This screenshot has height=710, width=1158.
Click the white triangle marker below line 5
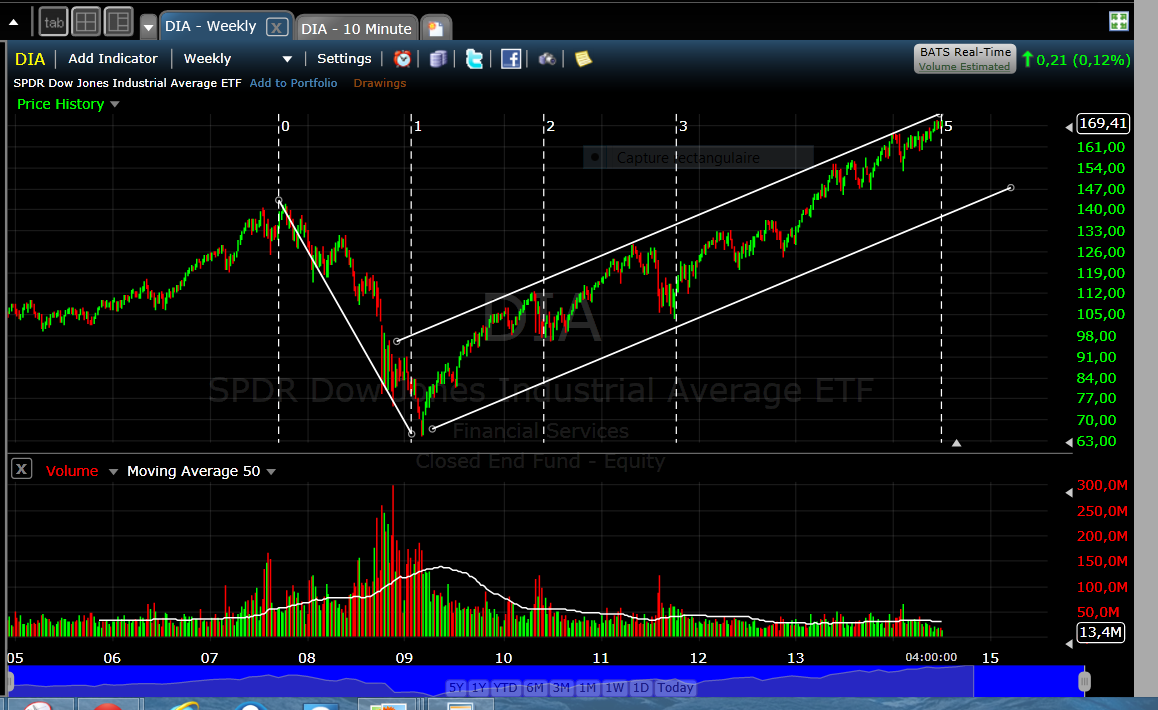[956, 443]
